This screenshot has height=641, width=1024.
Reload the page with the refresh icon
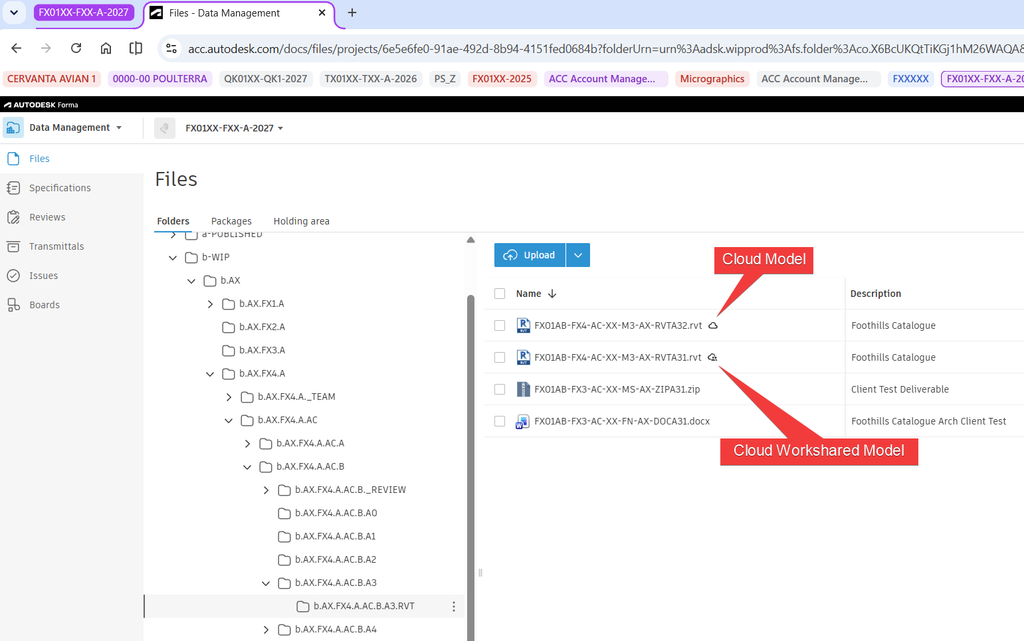pyautogui.click(x=76, y=48)
